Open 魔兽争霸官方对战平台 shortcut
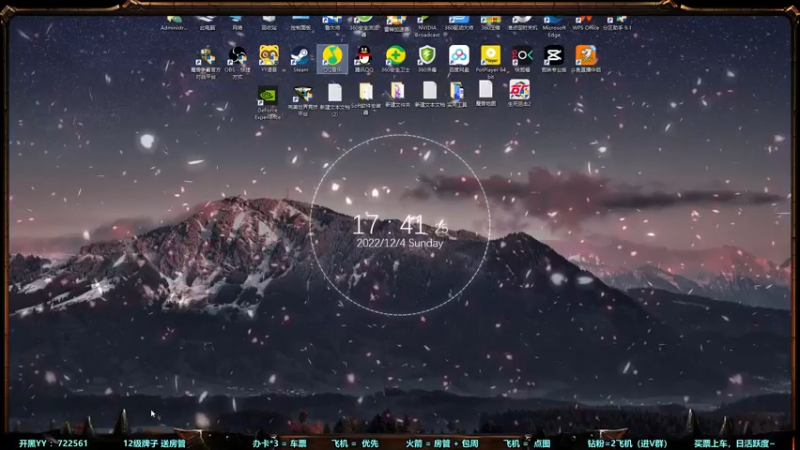 (206, 62)
